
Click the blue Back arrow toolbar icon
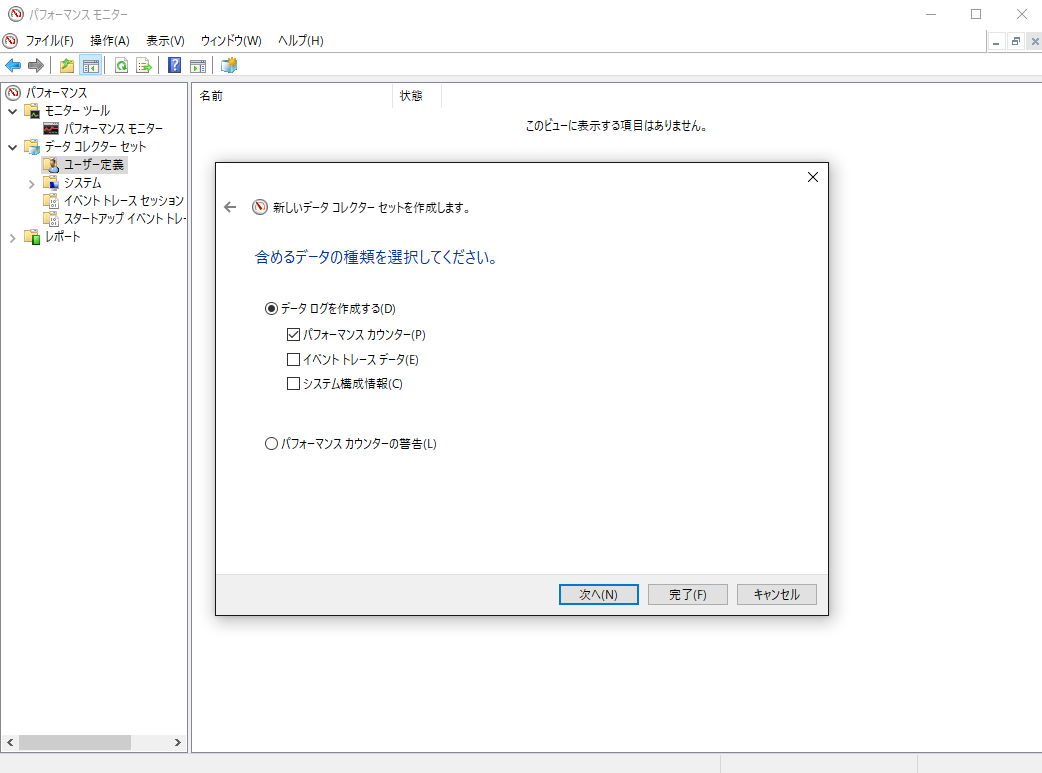13,65
